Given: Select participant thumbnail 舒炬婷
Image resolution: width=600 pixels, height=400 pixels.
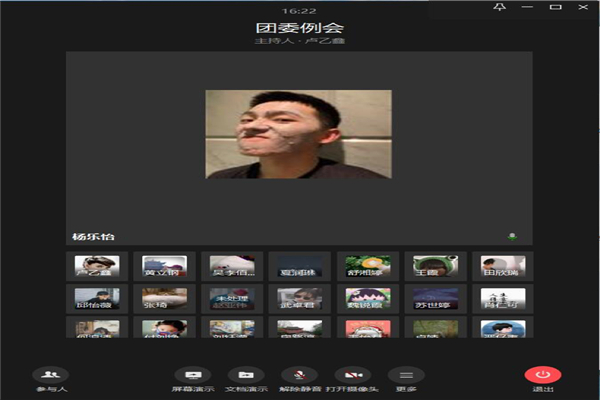Looking at the screenshot, I should tap(367, 266).
